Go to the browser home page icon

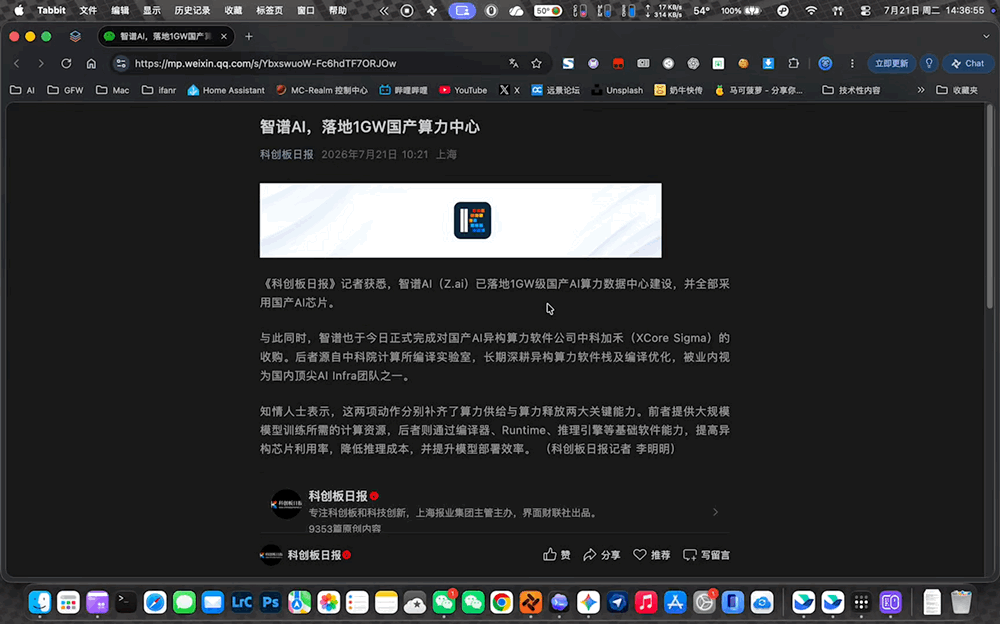[91, 63]
